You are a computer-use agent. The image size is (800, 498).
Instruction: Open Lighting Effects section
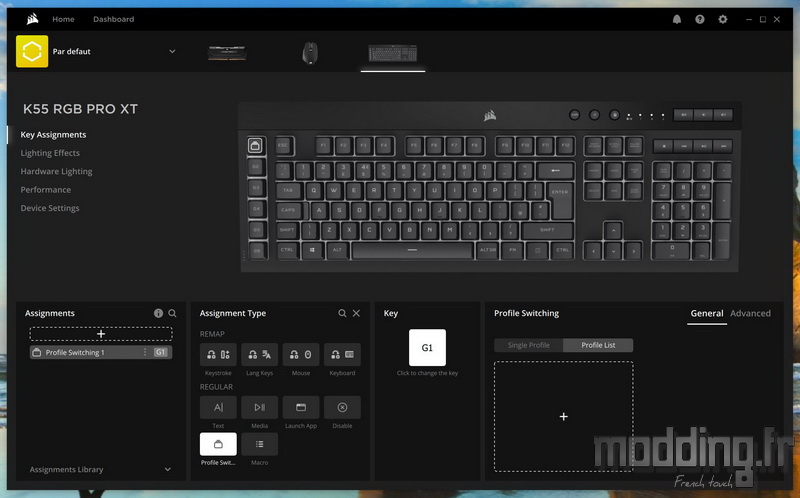(50, 153)
